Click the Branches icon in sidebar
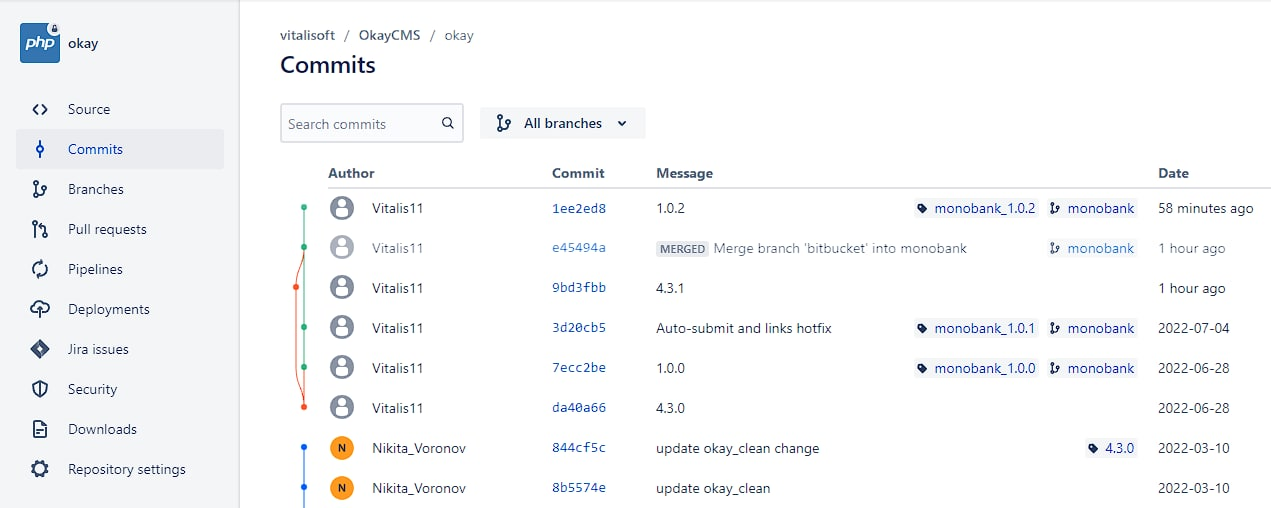This screenshot has width=1271, height=508. coord(40,190)
